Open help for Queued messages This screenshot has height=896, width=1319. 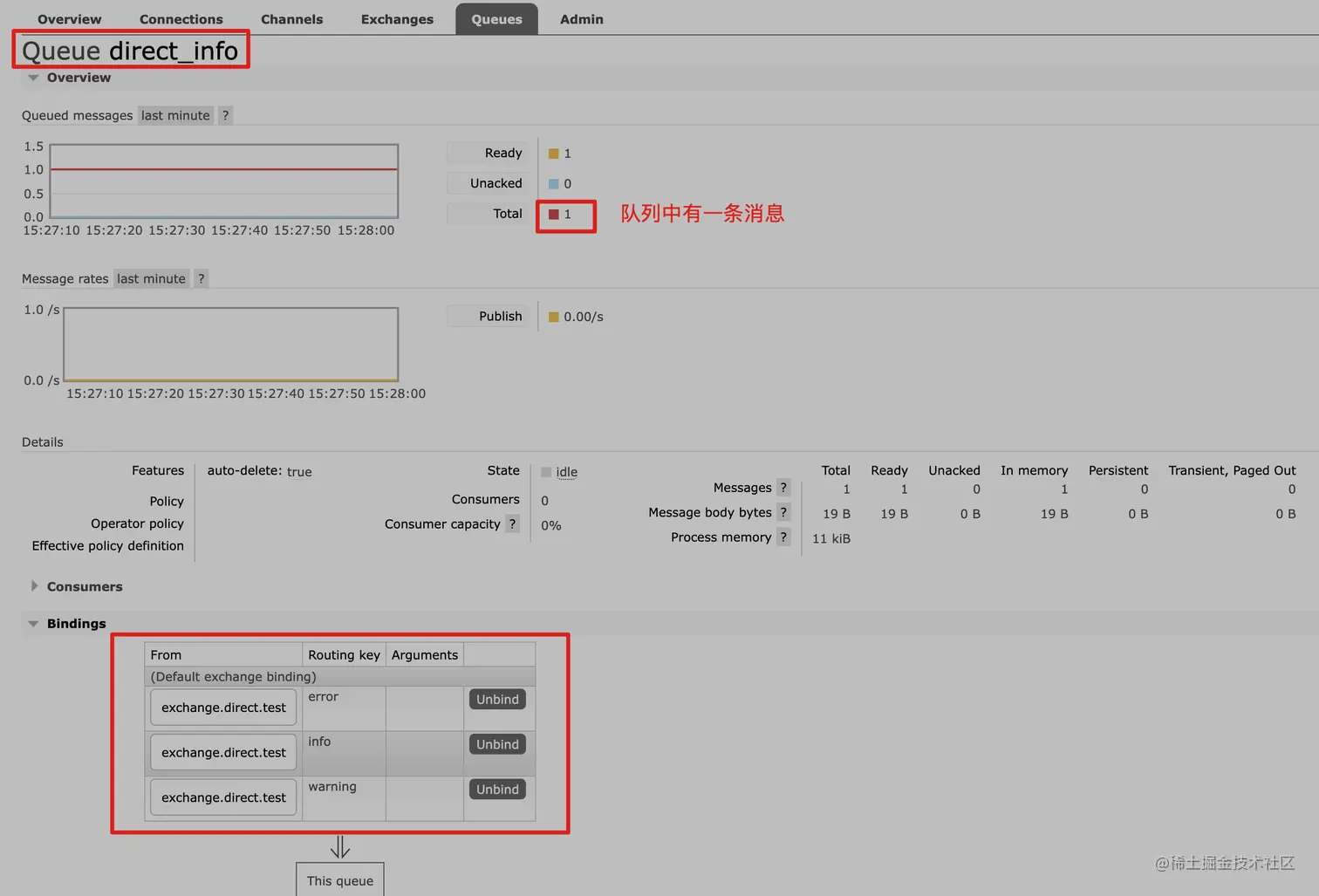point(225,115)
